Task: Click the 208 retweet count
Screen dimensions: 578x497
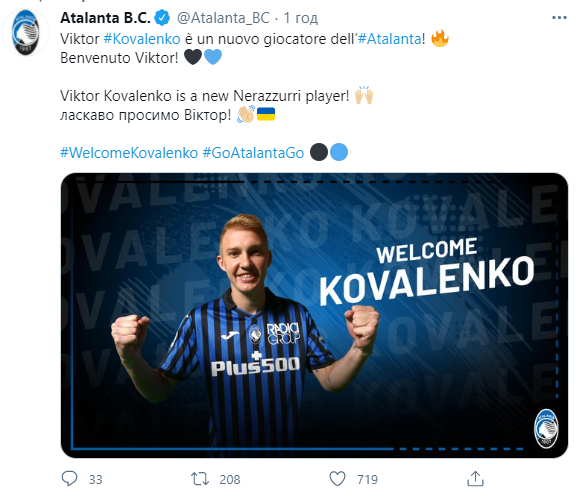Action: click(x=230, y=479)
